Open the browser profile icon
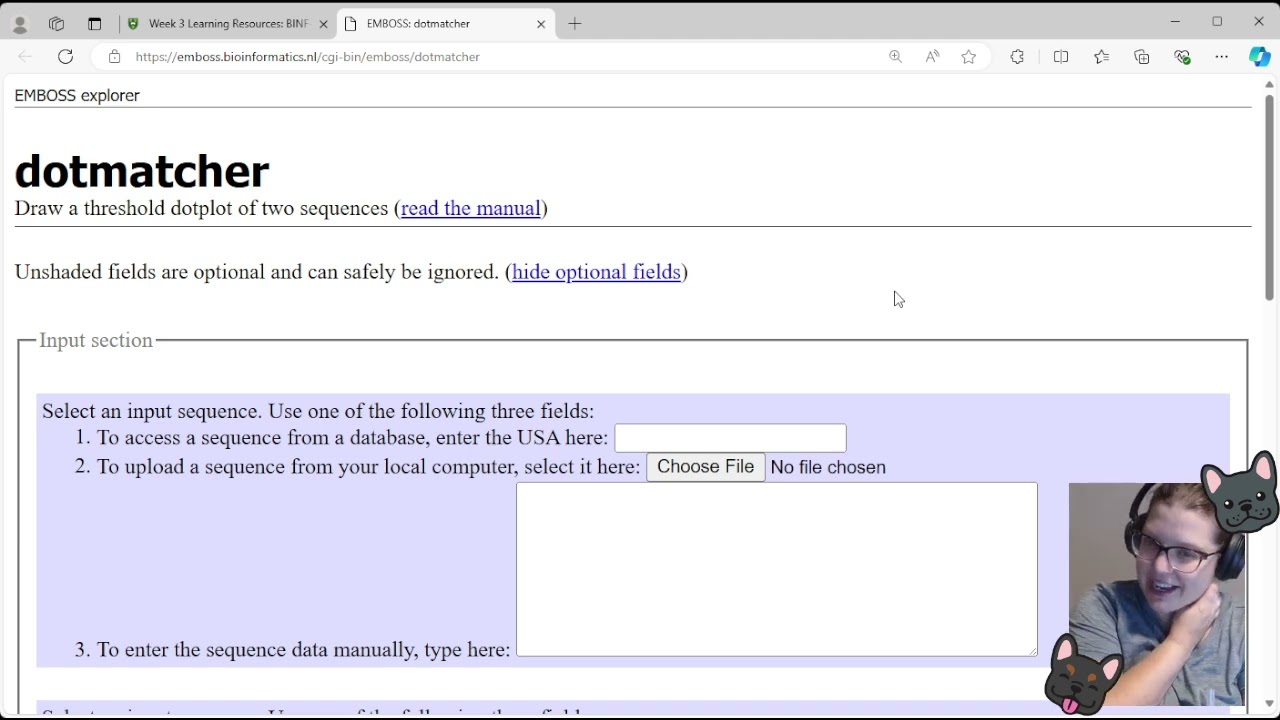This screenshot has height=720, width=1280. tap(20, 24)
